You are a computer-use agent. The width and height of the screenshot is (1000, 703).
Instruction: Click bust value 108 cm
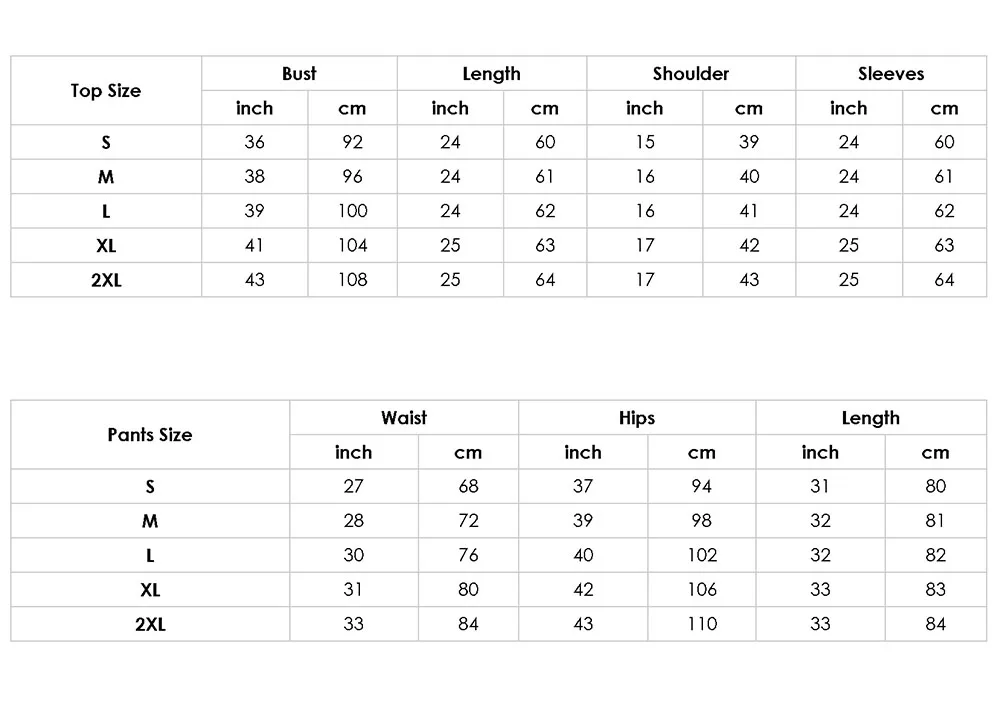352,280
